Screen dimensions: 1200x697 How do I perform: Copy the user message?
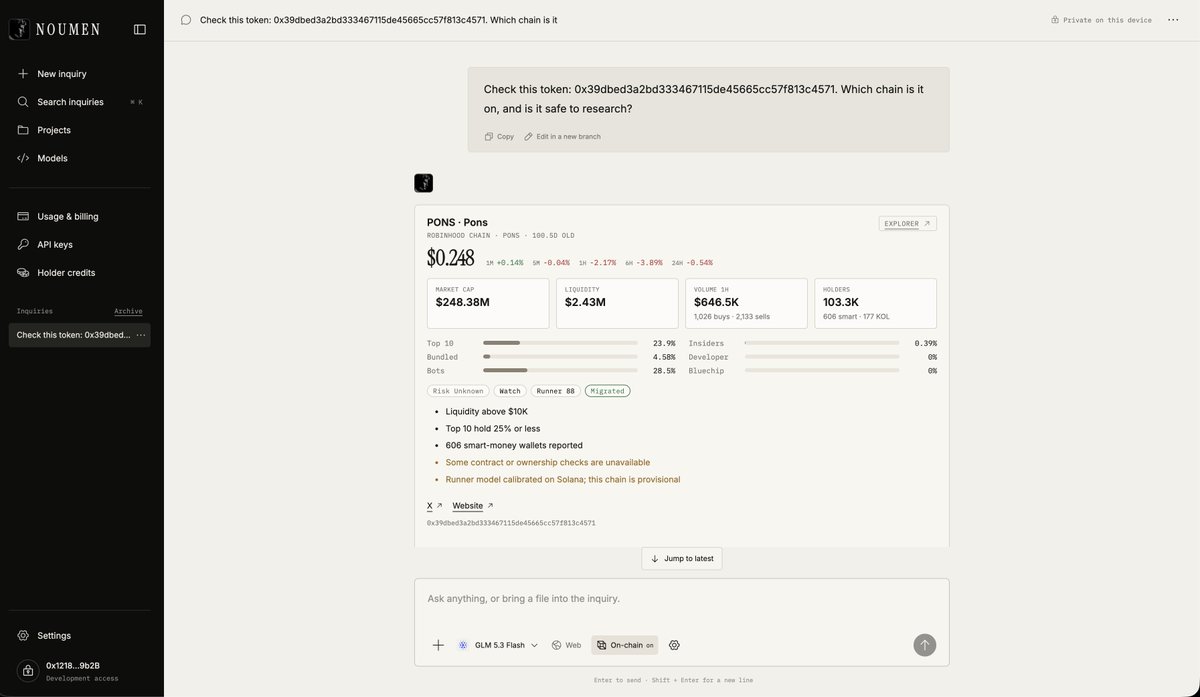[499, 136]
